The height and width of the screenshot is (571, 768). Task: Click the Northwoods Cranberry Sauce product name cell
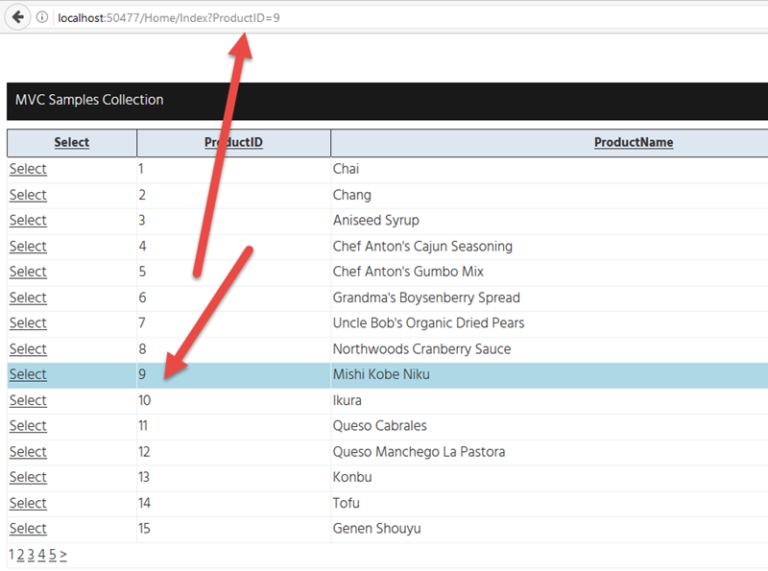coord(421,350)
